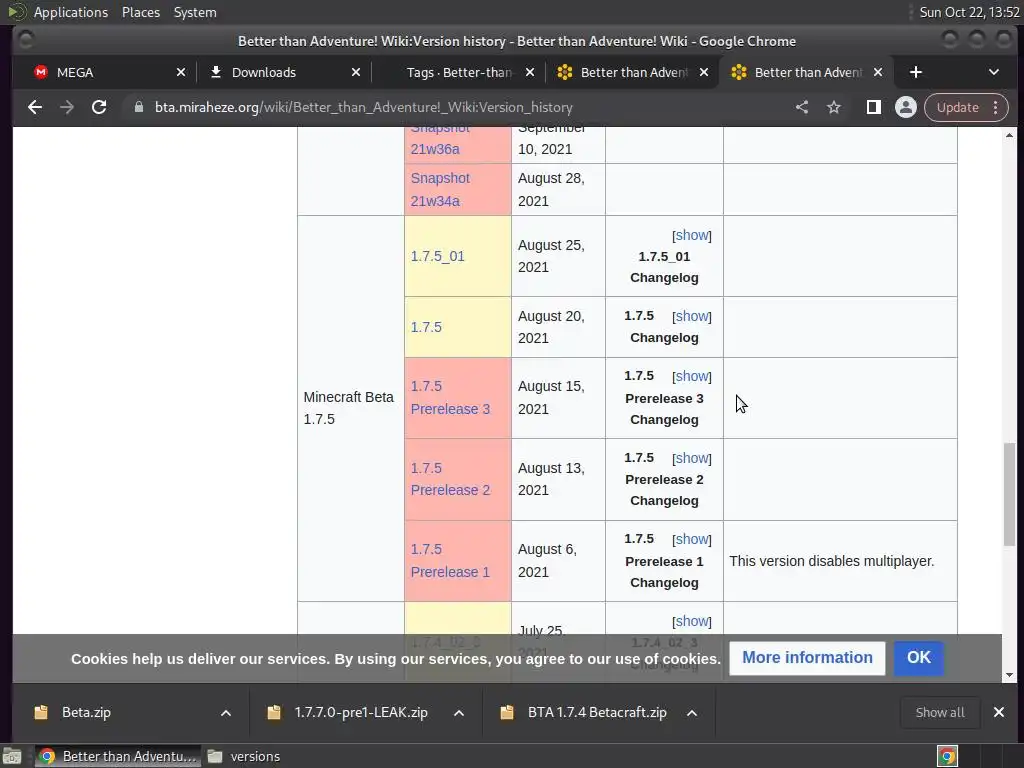Select the Better than Adventu... taskbar entry

[118, 756]
